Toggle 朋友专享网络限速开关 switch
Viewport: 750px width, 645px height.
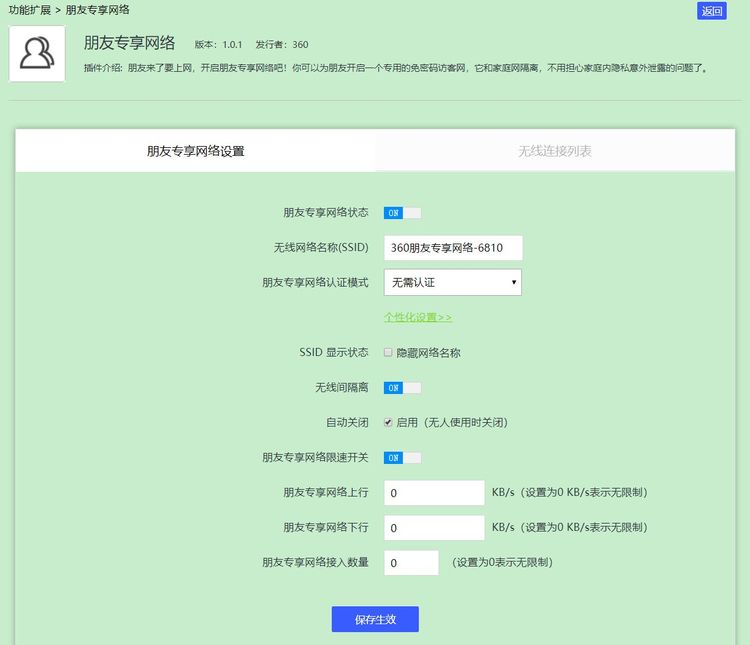402,457
